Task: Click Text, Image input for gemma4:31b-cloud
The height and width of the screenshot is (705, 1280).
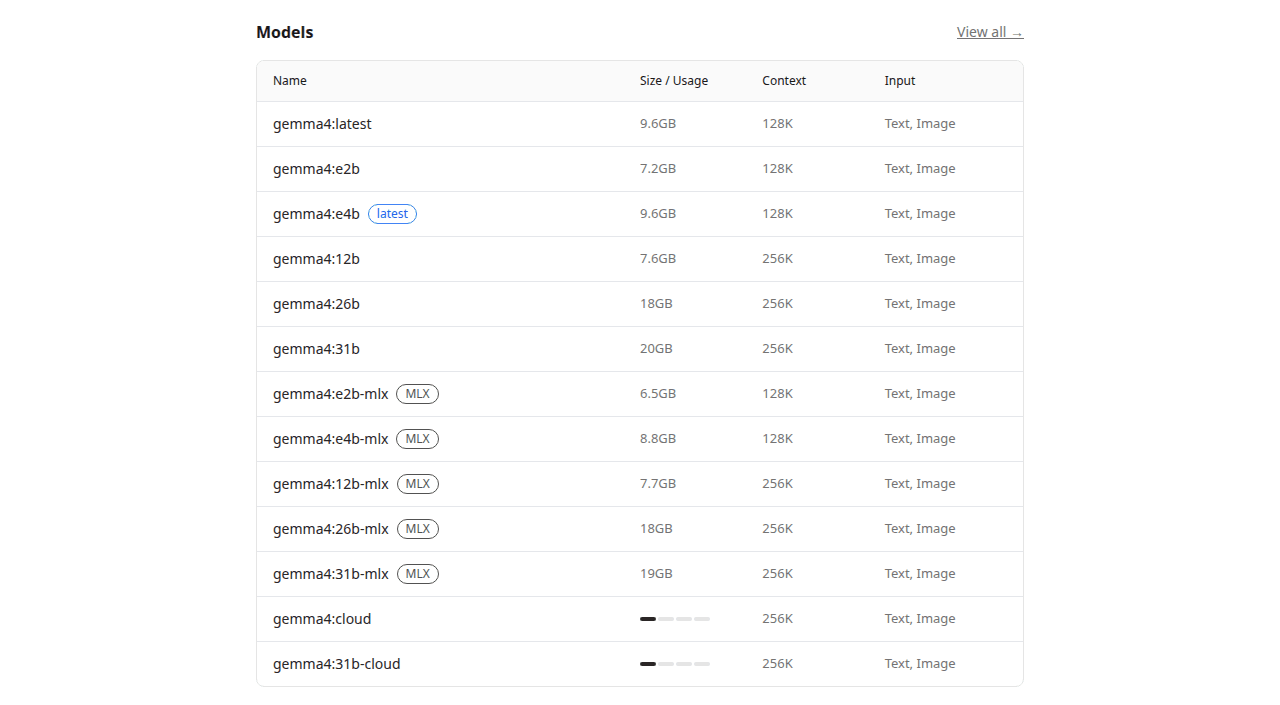Action: 920,664
